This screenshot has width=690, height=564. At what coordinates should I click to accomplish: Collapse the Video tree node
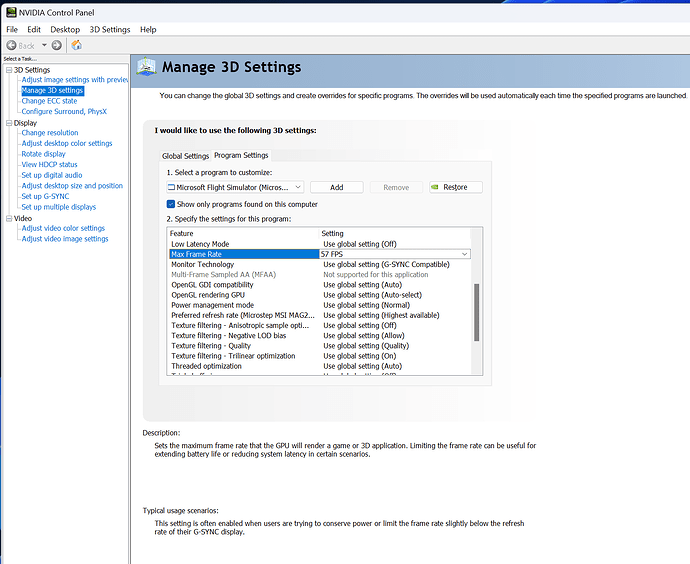click(9, 218)
